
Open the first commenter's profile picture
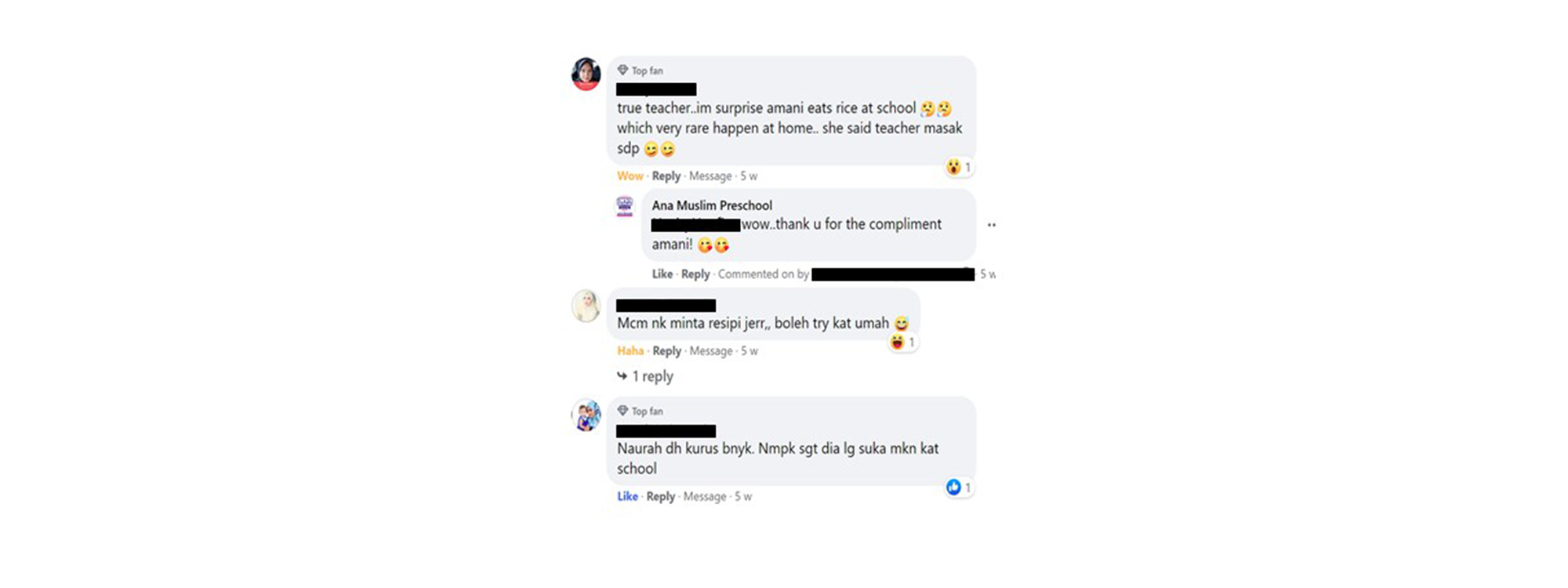[x=586, y=73]
